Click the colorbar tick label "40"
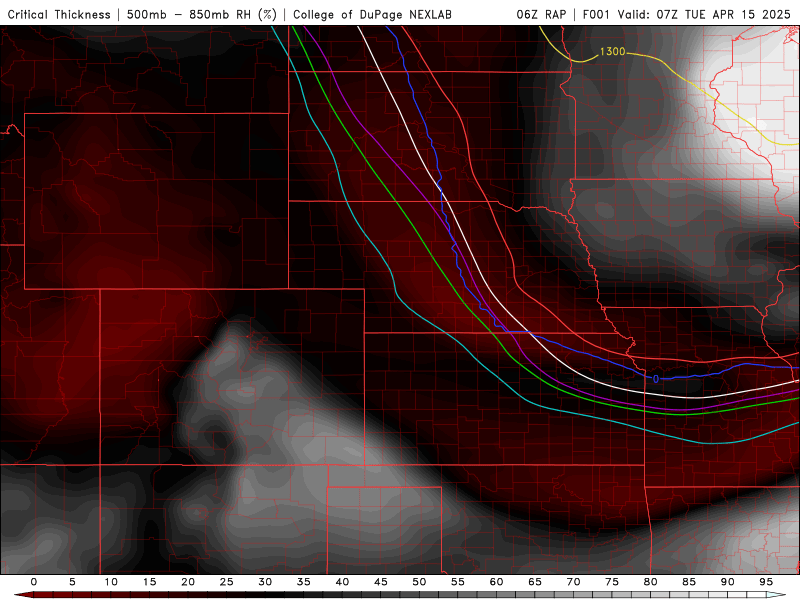The image size is (800, 600). pyautogui.click(x=342, y=582)
